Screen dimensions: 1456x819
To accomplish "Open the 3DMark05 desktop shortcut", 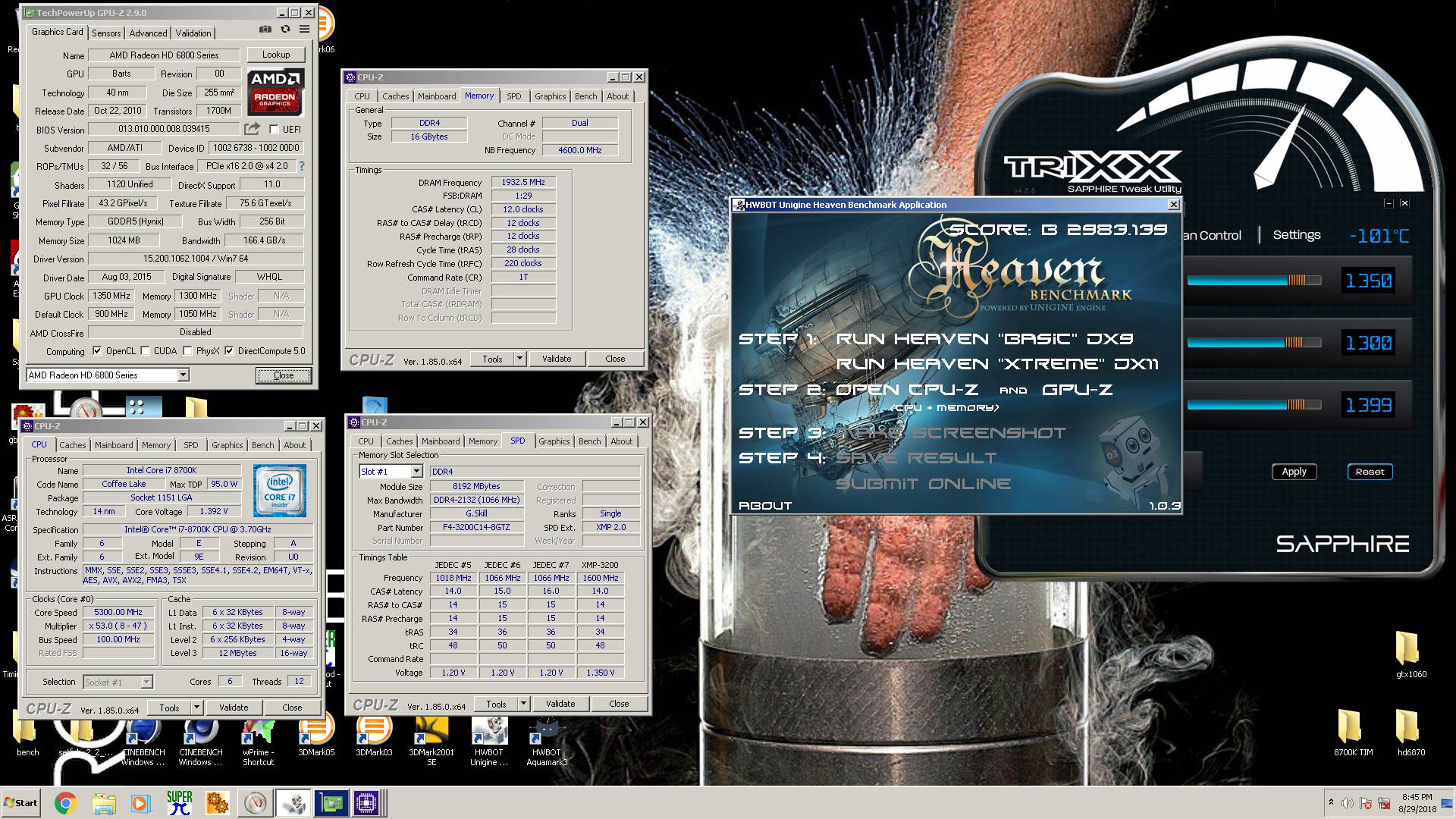I will 316,735.
